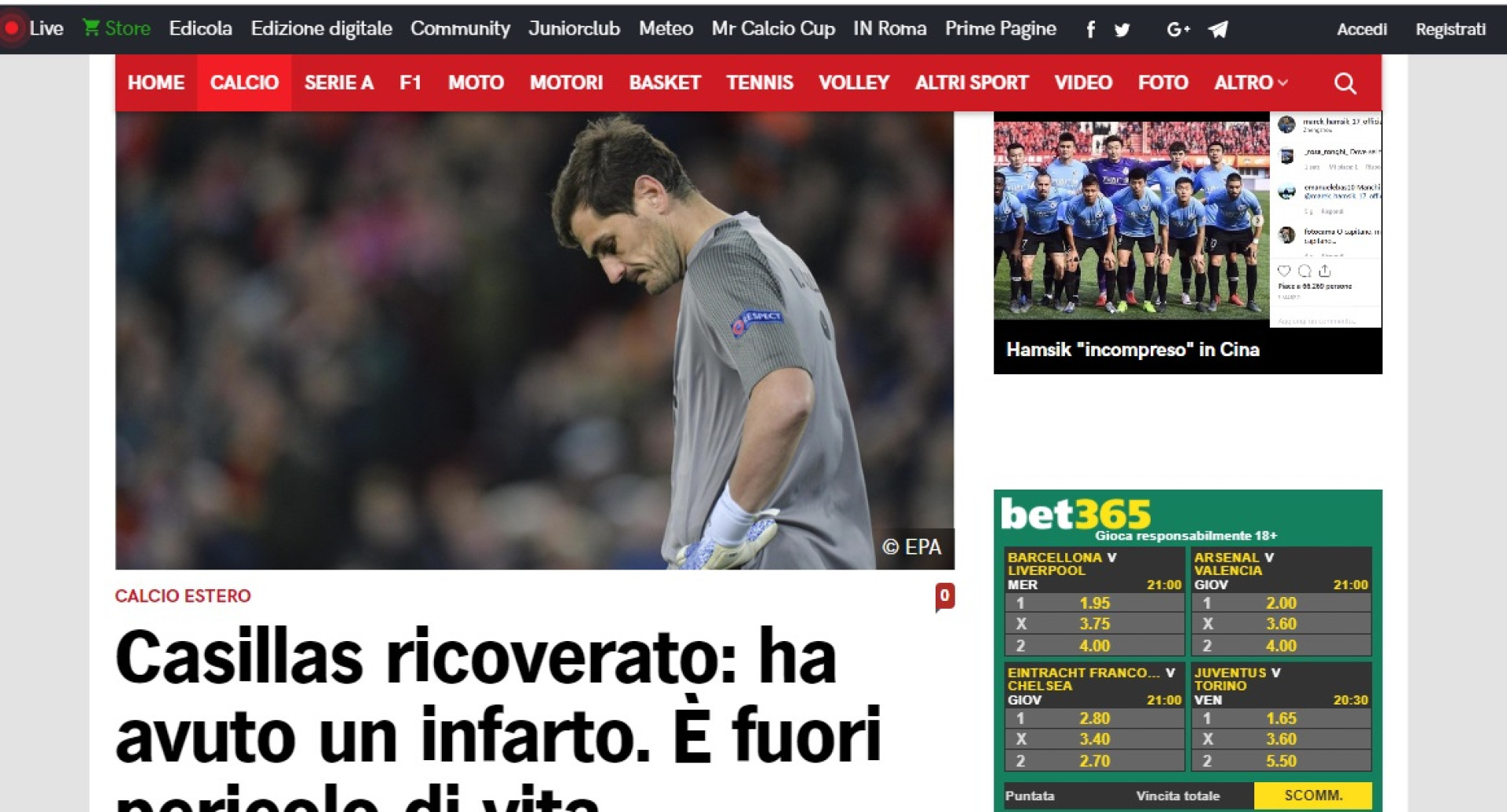Pick Eintracht v Chelsea draw 3.40
The height and width of the screenshot is (812, 1507).
click(x=1094, y=739)
